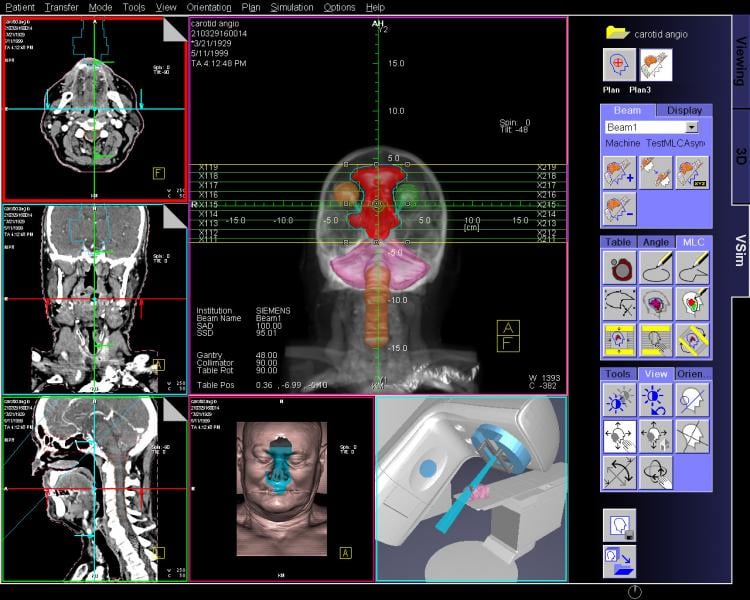Click the remove beam icon with minus sign
The image size is (750, 600).
(x=620, y=209)
